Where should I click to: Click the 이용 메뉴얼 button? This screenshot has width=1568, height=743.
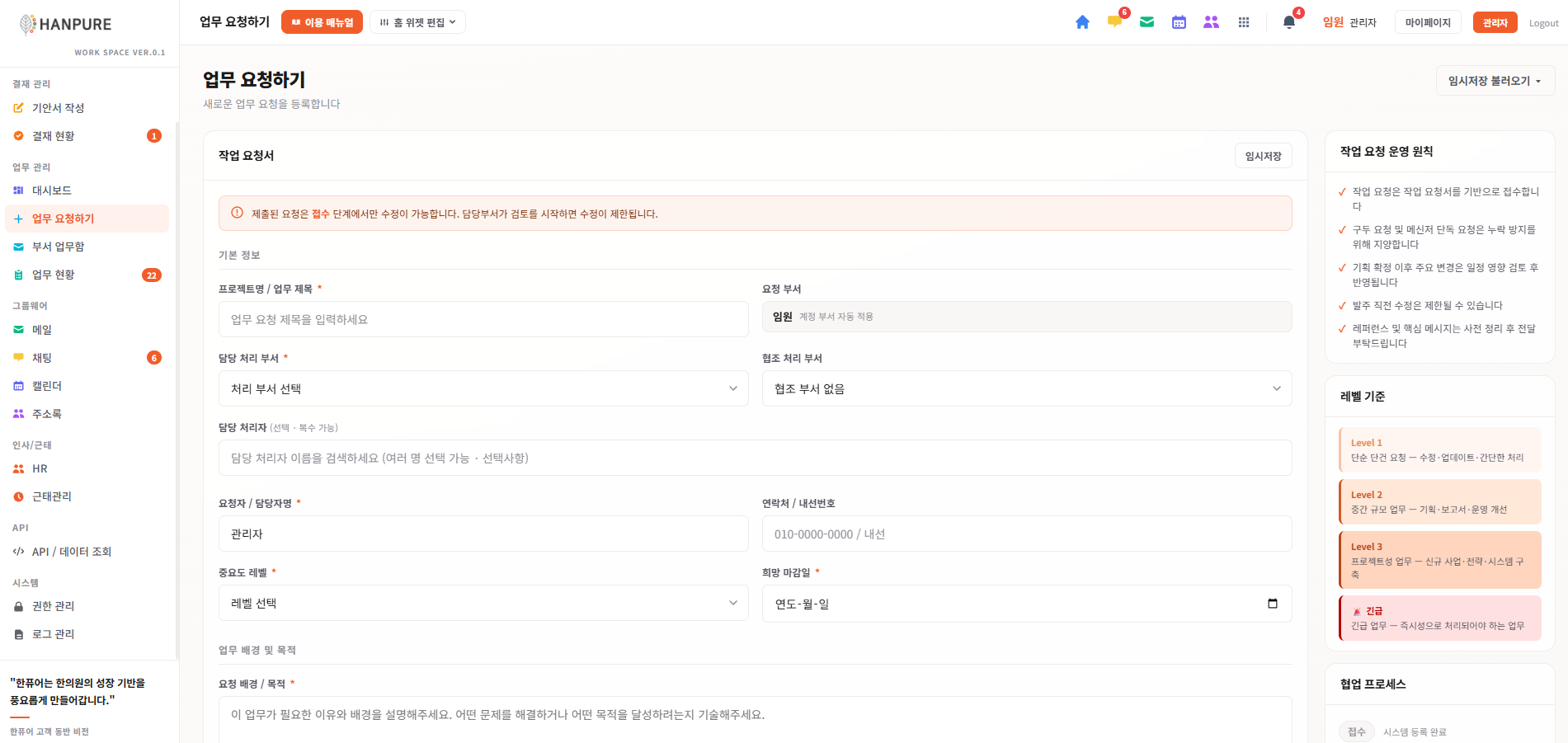[322, 22]
